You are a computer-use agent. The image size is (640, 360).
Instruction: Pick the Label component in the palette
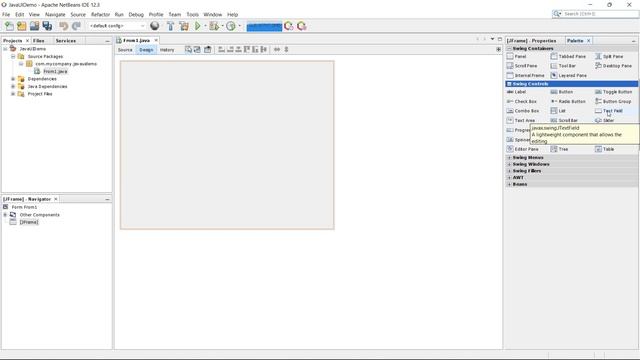point(516,92)
